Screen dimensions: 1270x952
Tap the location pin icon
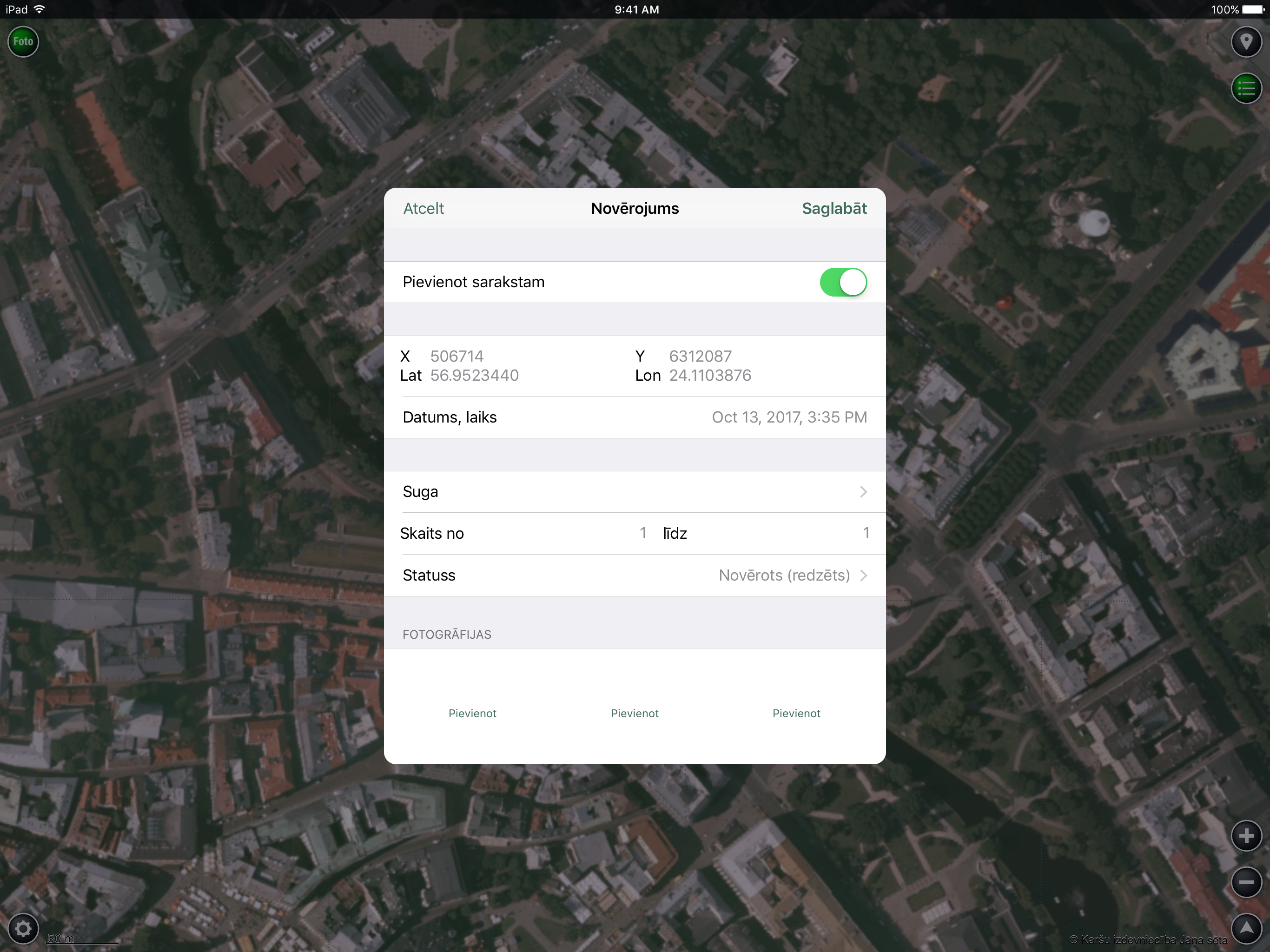[x=1246, y=41]
